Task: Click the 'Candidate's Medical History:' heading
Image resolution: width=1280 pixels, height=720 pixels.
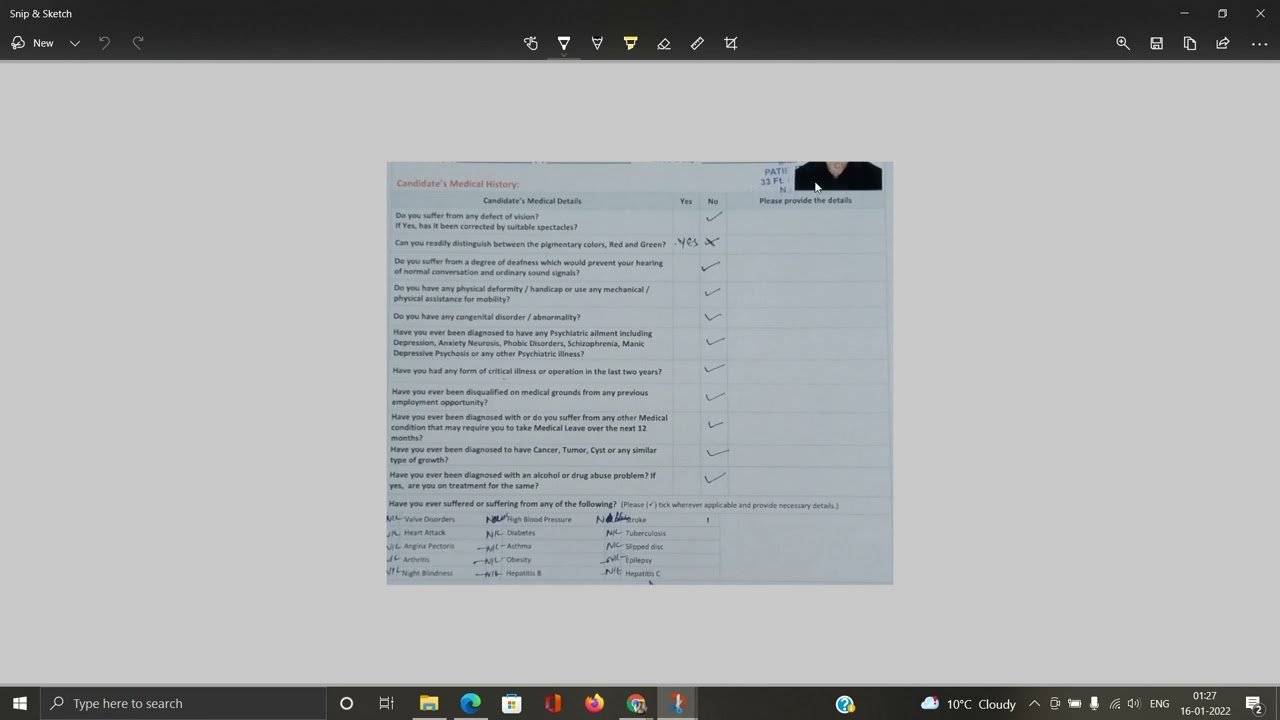Action: tap(457, 184)
